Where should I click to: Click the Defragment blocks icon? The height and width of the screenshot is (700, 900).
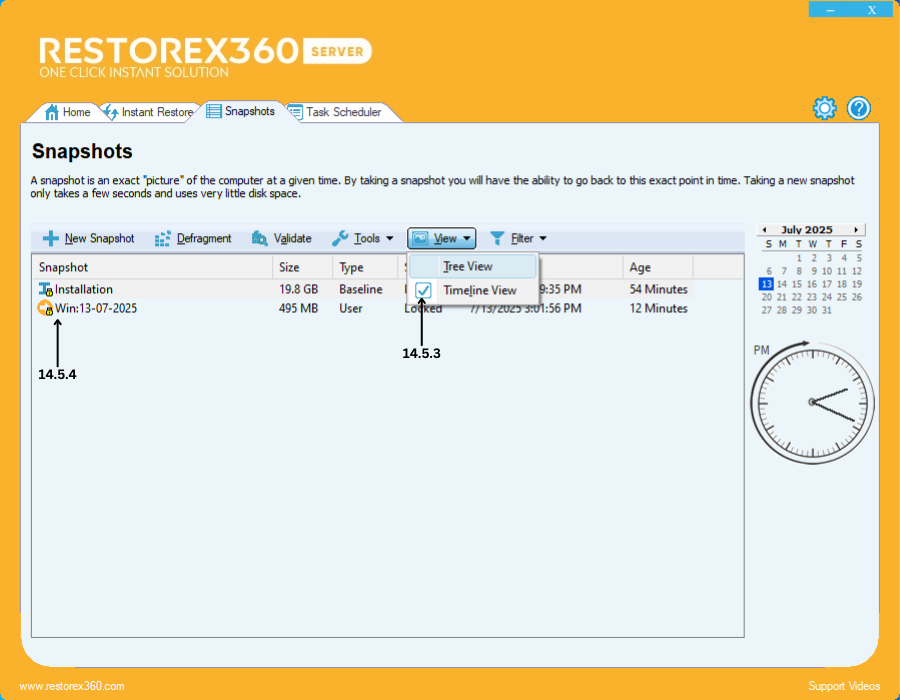(162, 238)
